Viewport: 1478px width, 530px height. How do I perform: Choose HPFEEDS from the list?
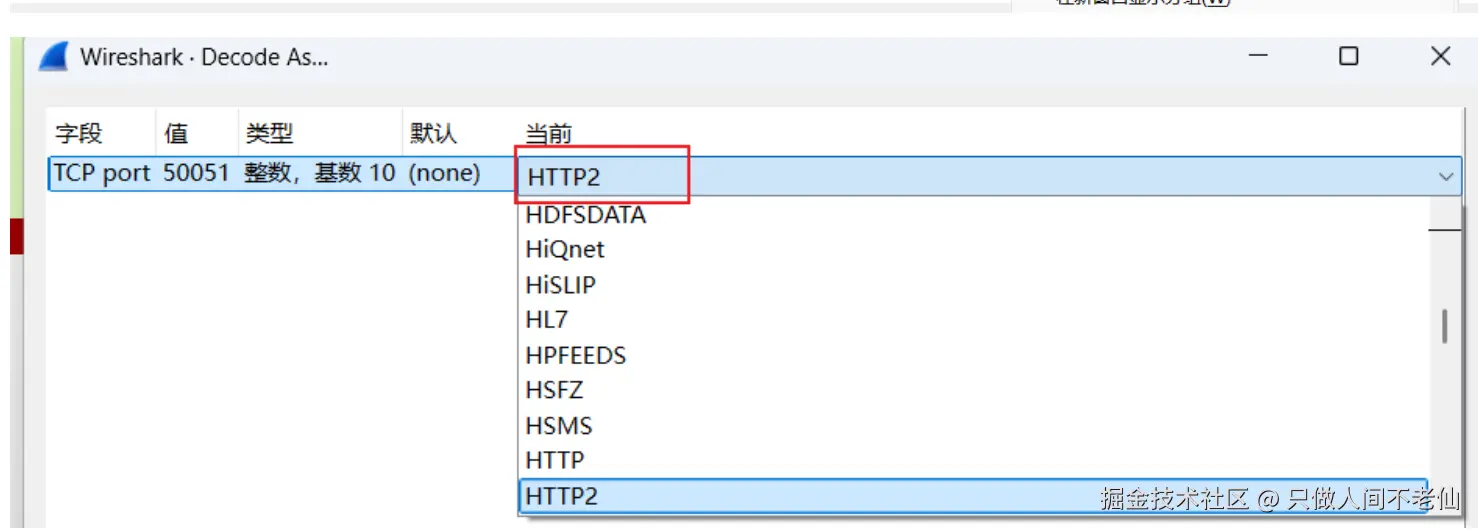point(576,356)
